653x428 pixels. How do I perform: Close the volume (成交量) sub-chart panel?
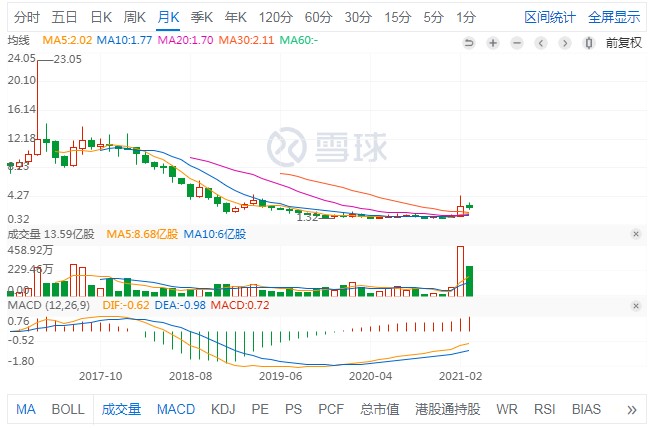636,234
